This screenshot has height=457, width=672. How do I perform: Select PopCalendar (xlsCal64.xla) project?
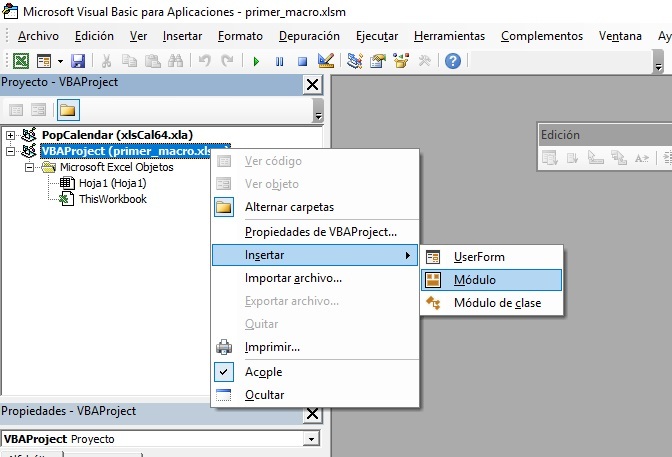tap(117, 135)
